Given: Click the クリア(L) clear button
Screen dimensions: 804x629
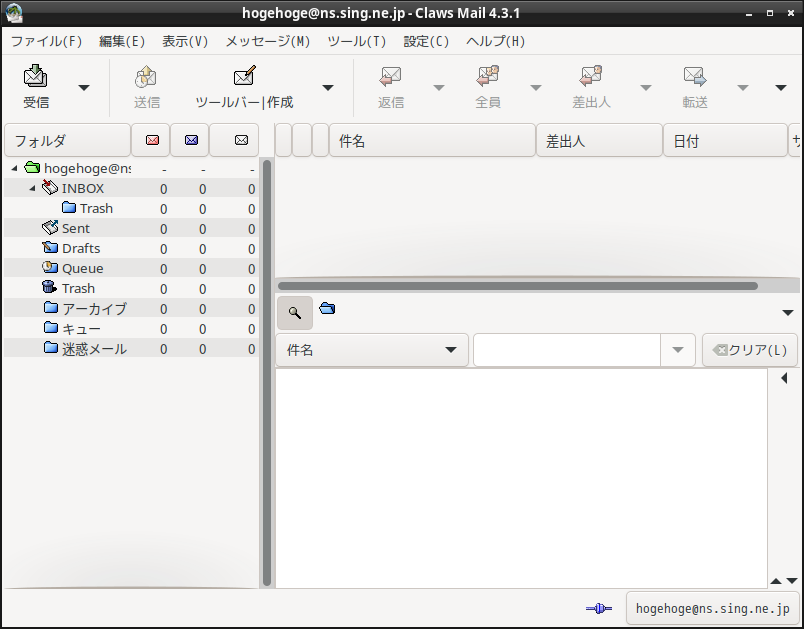Looking at the screenshot, I should point(750,350).
